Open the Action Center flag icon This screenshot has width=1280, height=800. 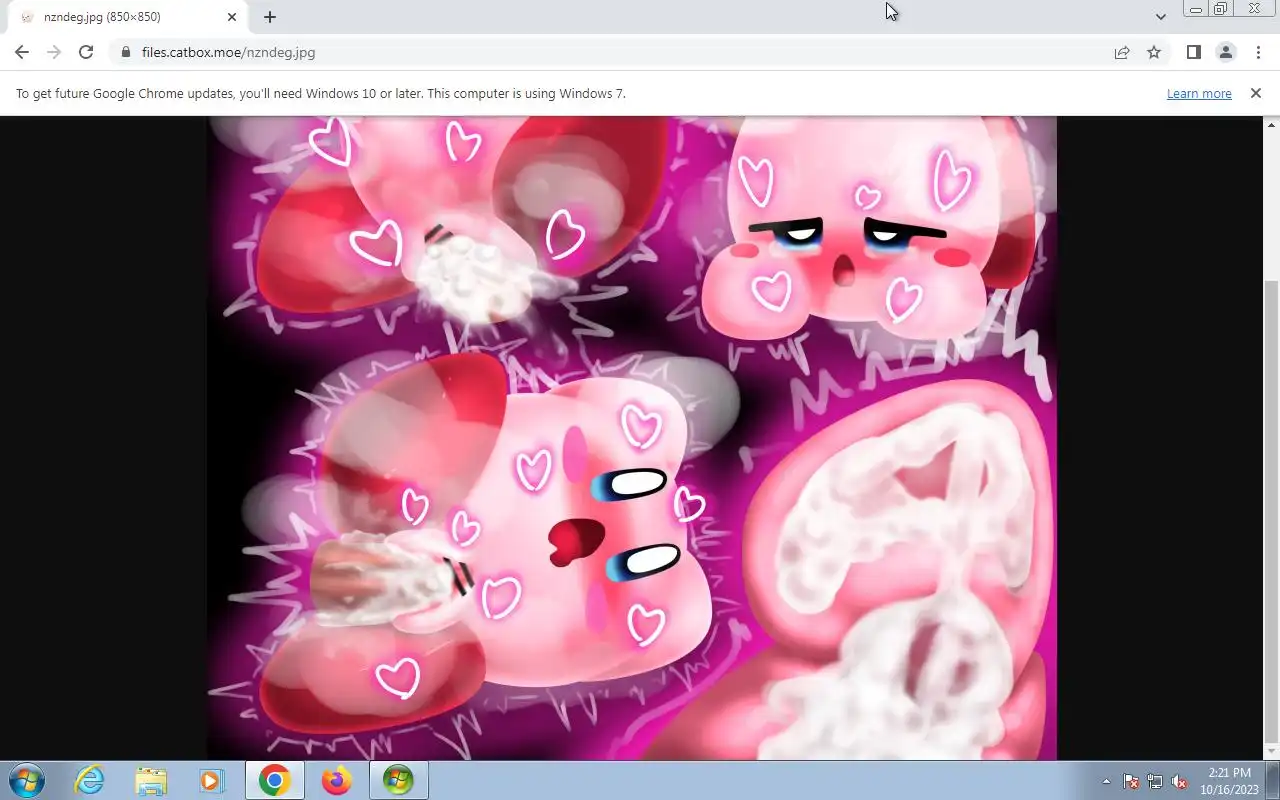coord(1131,781)
